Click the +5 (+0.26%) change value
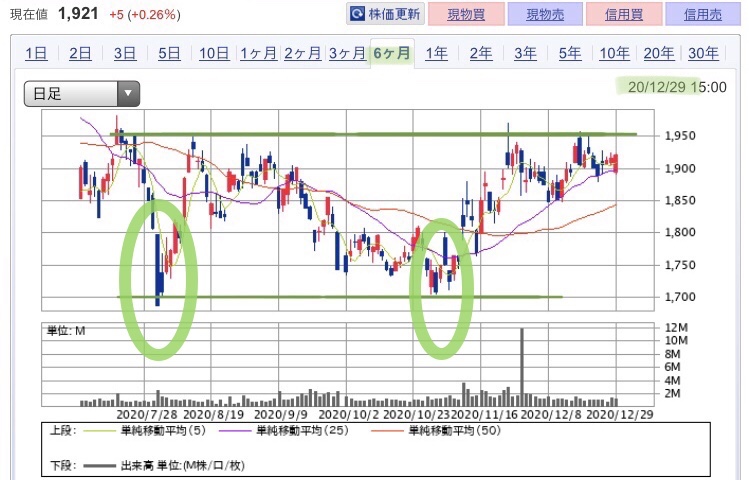This screenshot has height=480, width=749. tap(145, 15)
